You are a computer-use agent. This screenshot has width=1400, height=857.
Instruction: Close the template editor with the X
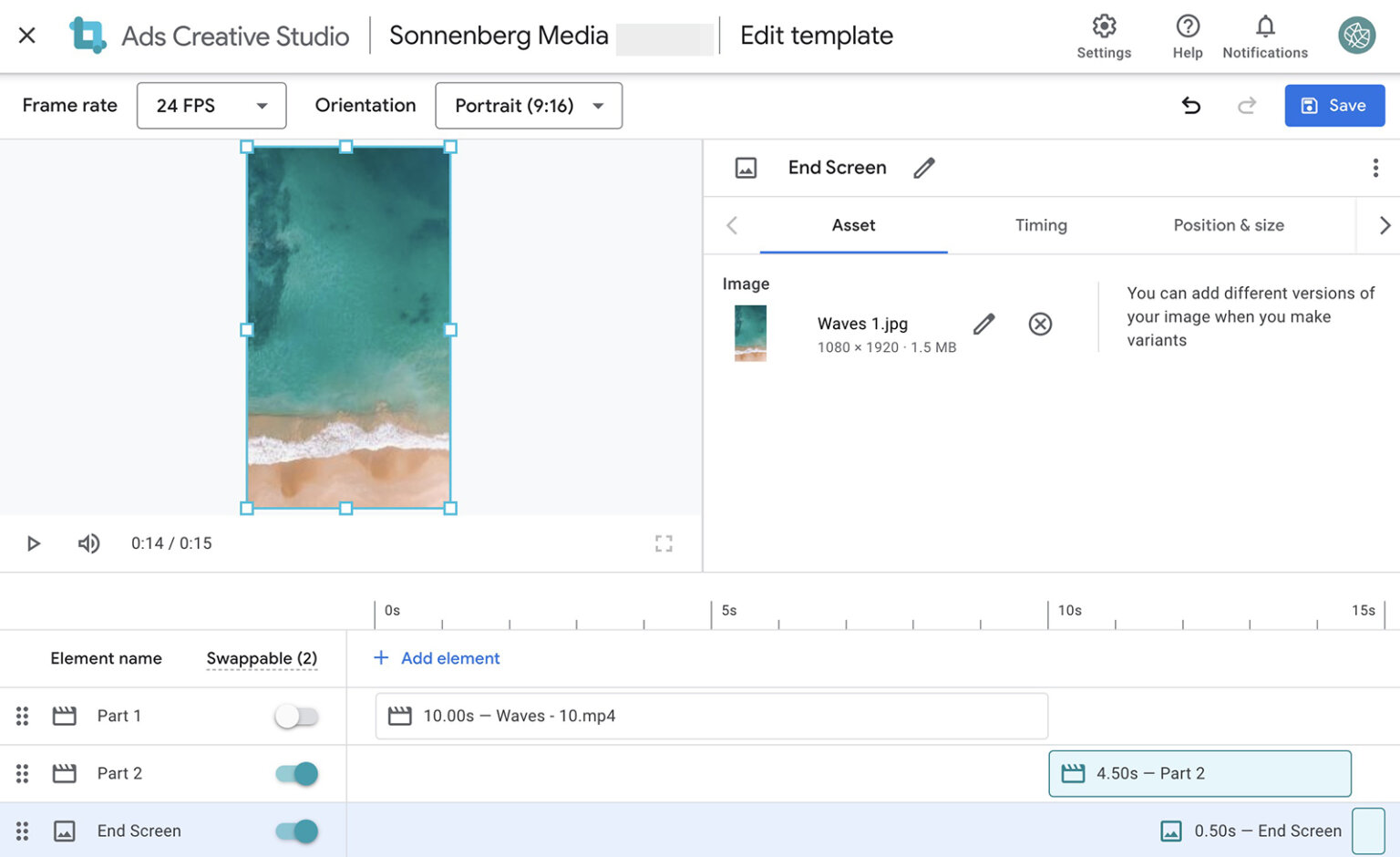click(27, 36)
